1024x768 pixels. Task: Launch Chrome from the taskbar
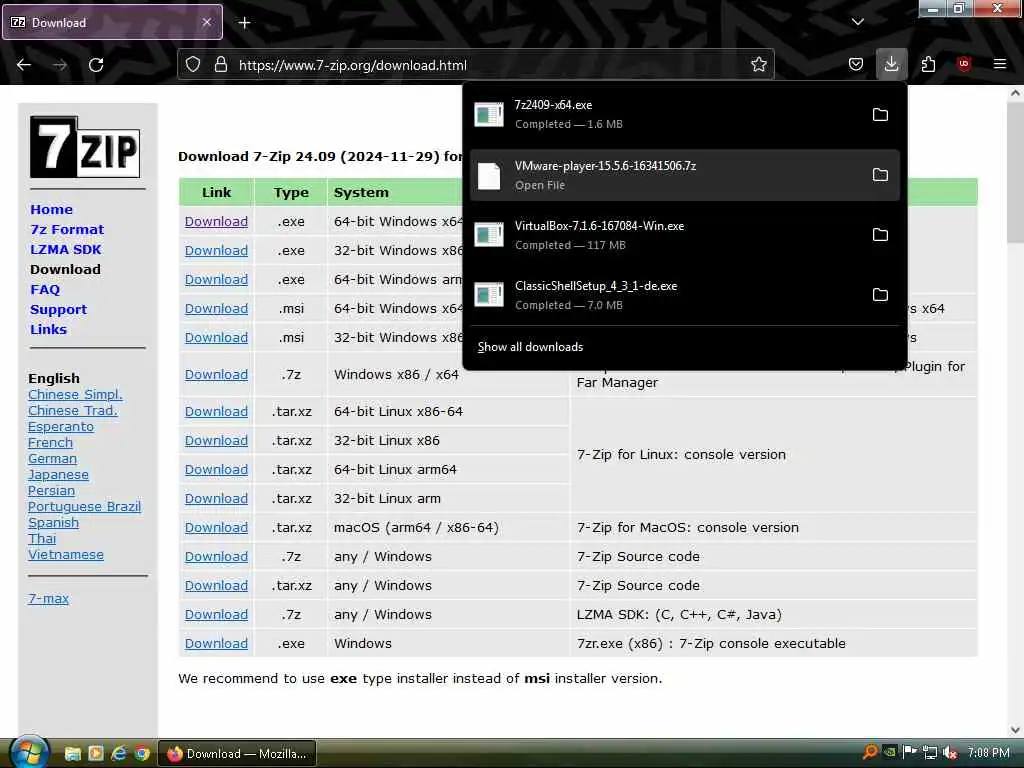click(142, 754)
